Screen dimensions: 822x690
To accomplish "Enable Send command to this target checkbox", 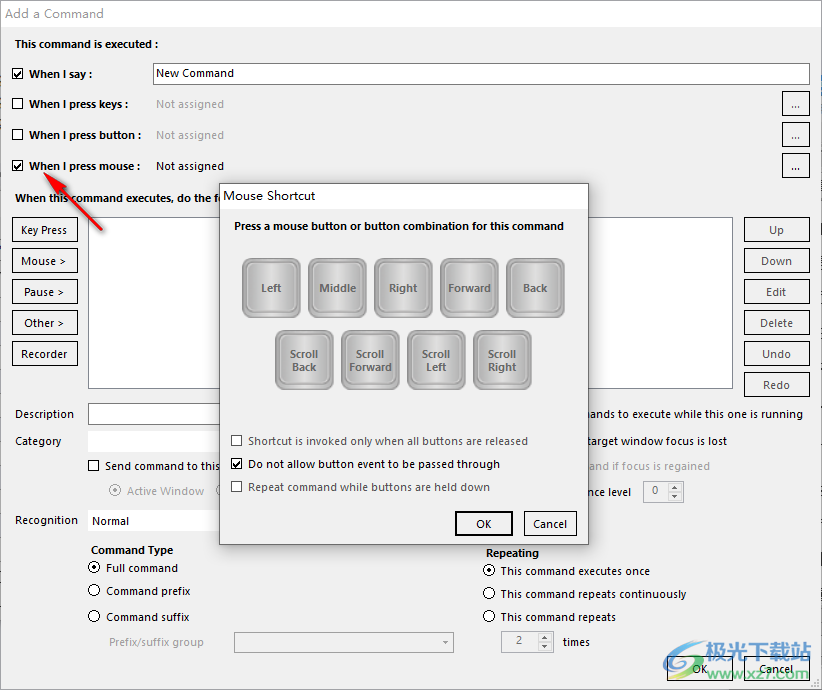I will pyautogui.click(x=93, y=466).
